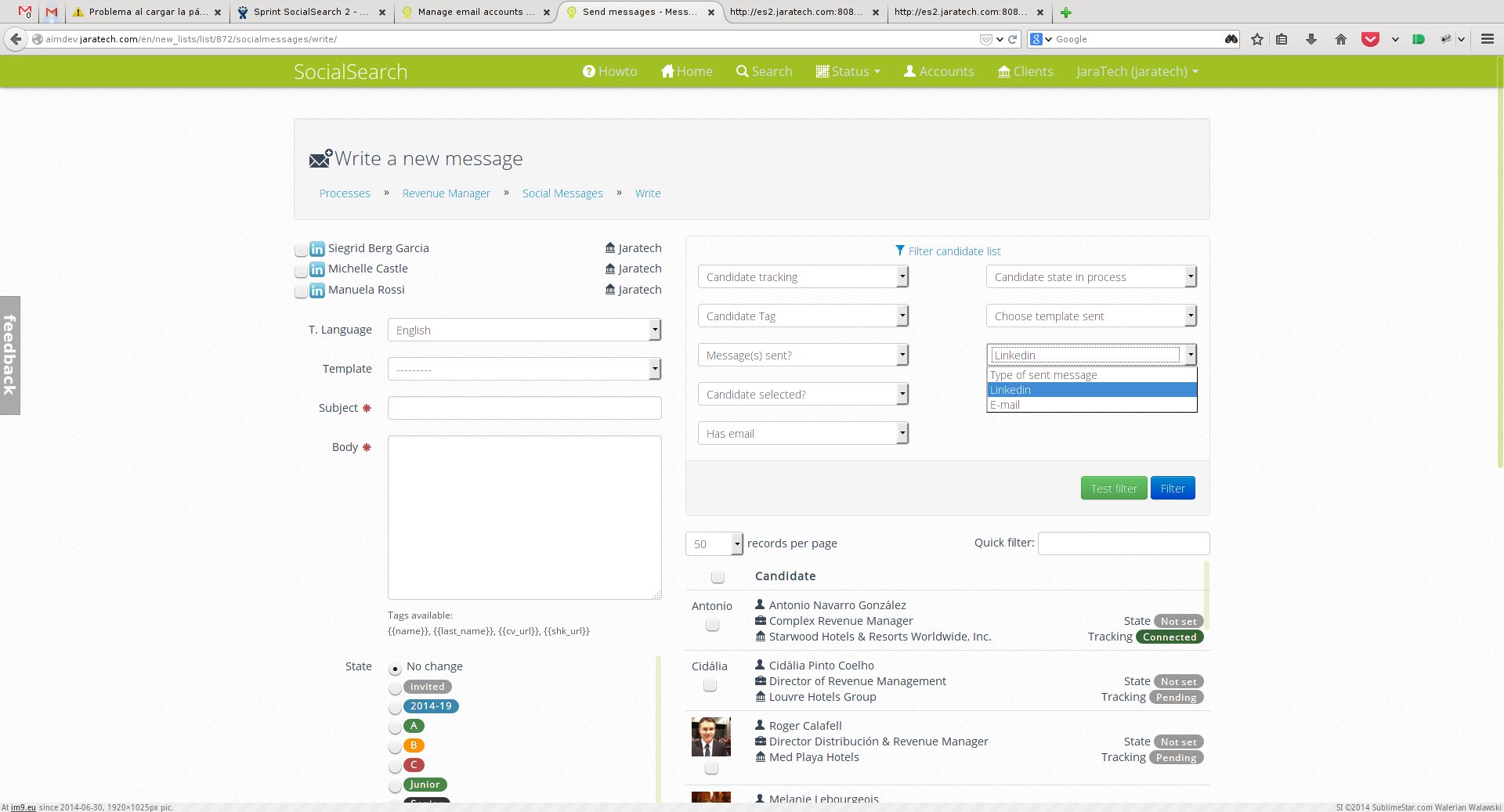Open the Status menu in navbar
The width and height of the screenshot is (1504, 812).
pyautogui.click(x=848, y=71)
